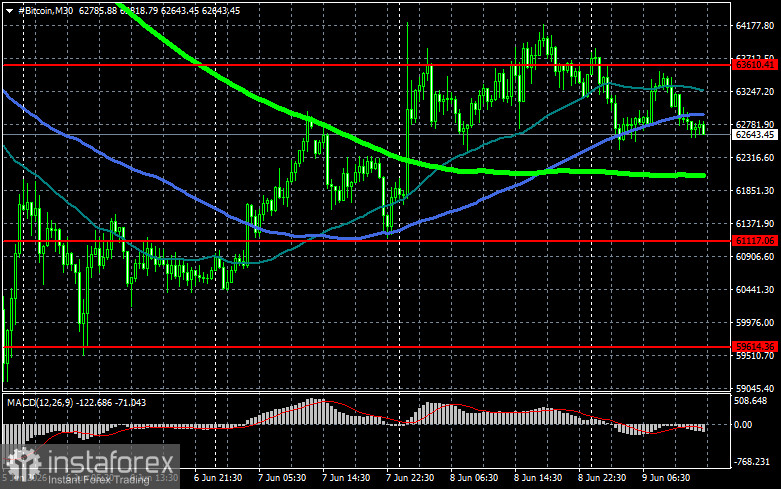Screen dimensions: 781x489
Task: Click the 60441.30 price axis label
Action: coord(755,289)
